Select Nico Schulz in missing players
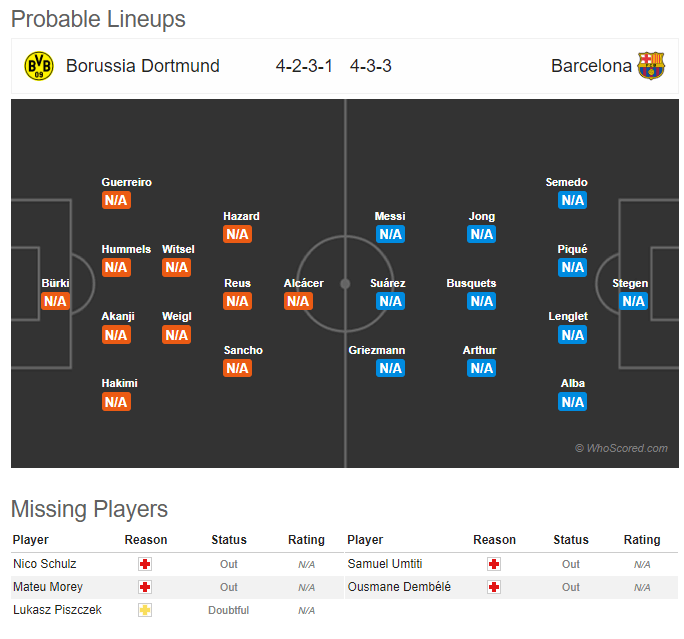Image resolution: width=684 pixels, height=639 pixels. [x=44, y=564]
